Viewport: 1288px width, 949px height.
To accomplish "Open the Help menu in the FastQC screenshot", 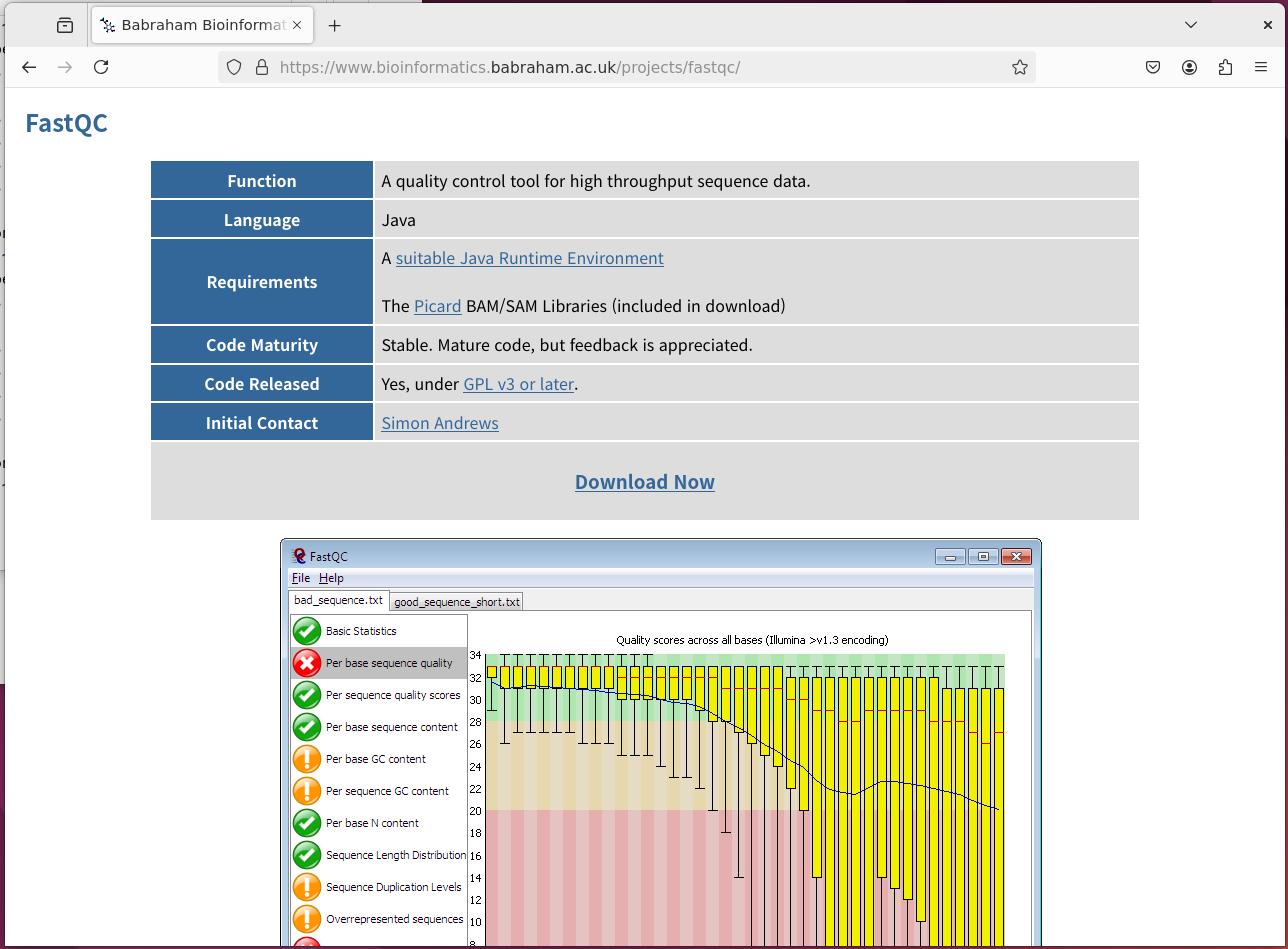I will coord(331,578).
